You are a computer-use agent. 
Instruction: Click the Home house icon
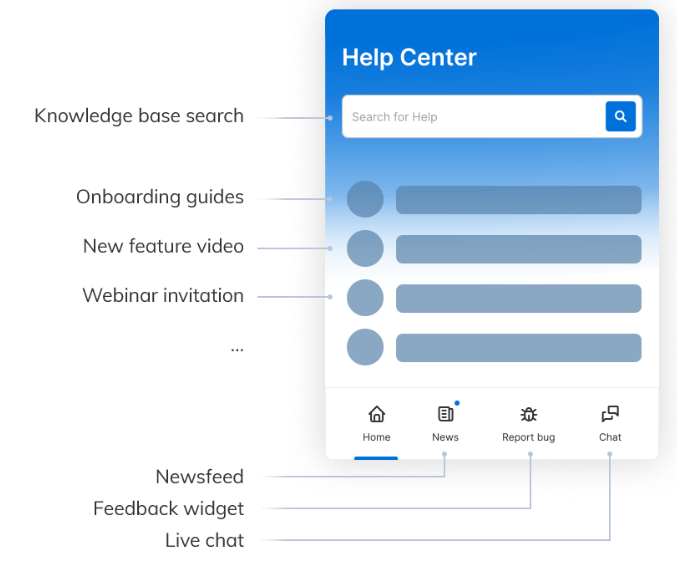(x=377, y=414)
